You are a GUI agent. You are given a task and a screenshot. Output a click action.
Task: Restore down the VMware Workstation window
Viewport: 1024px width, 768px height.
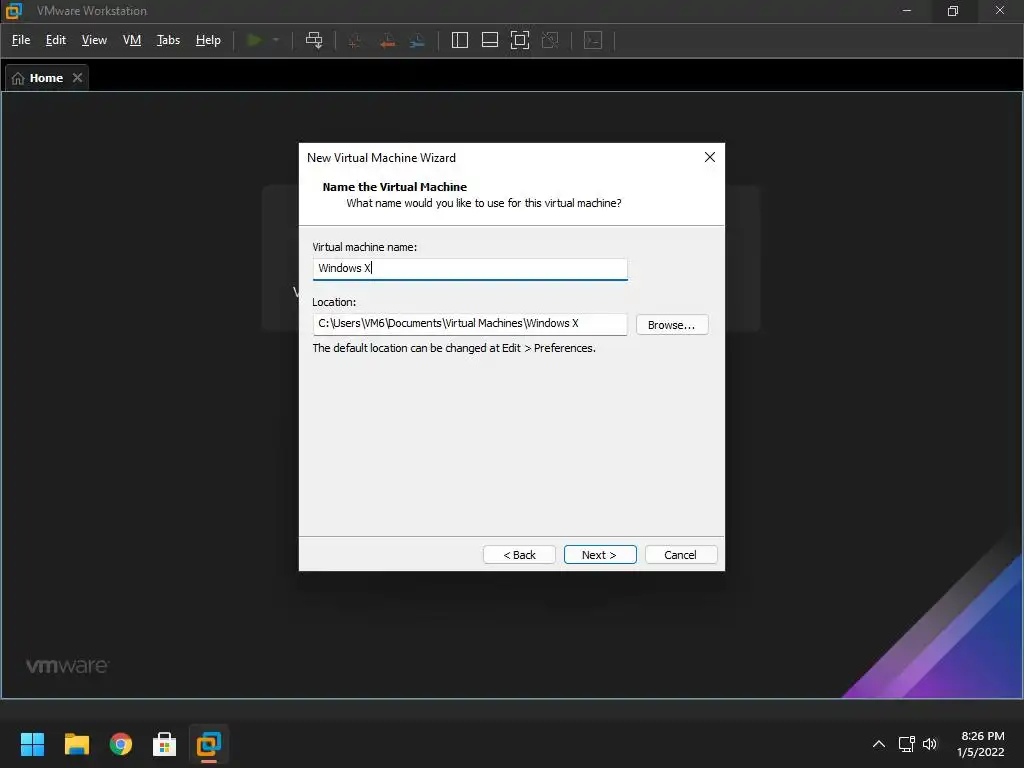click(x=953, y=11)
